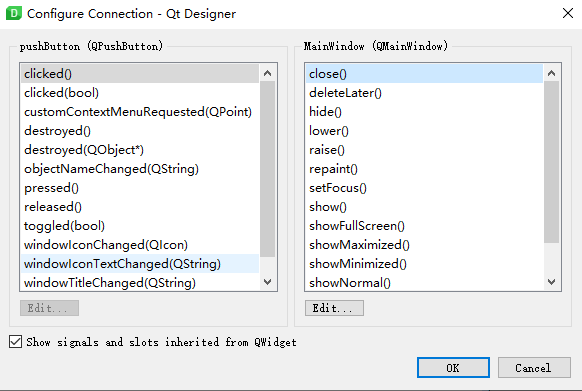This screenshot has width=582, height=391.
Task: Select the clicked(bool) signal
Action: point(140,92)
